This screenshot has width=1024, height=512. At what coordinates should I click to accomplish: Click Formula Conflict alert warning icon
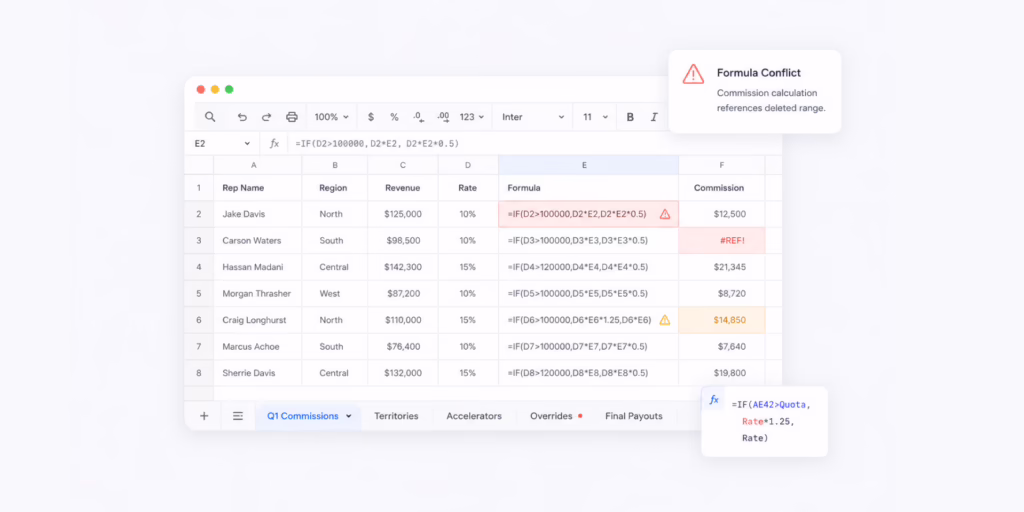point(693,74)
